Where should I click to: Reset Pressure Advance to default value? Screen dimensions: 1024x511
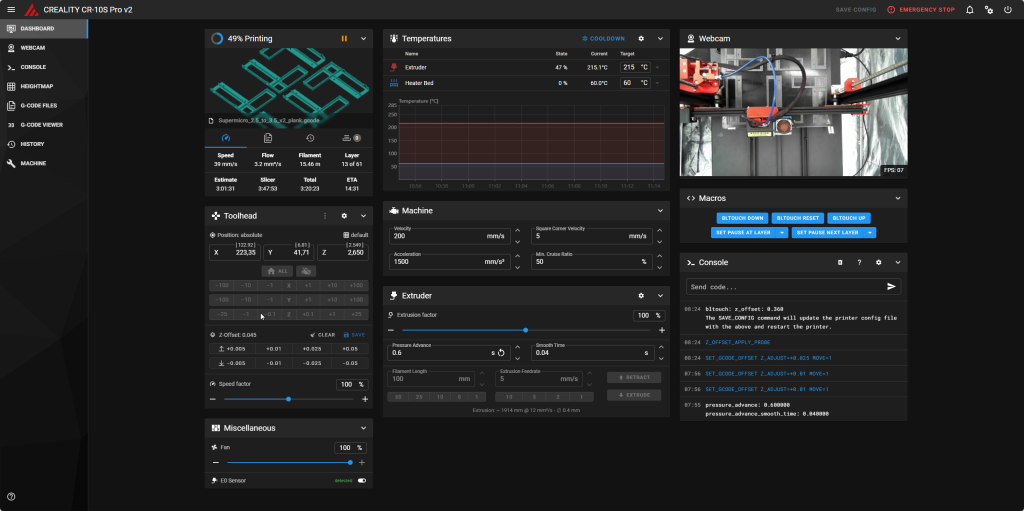(501, 352)
